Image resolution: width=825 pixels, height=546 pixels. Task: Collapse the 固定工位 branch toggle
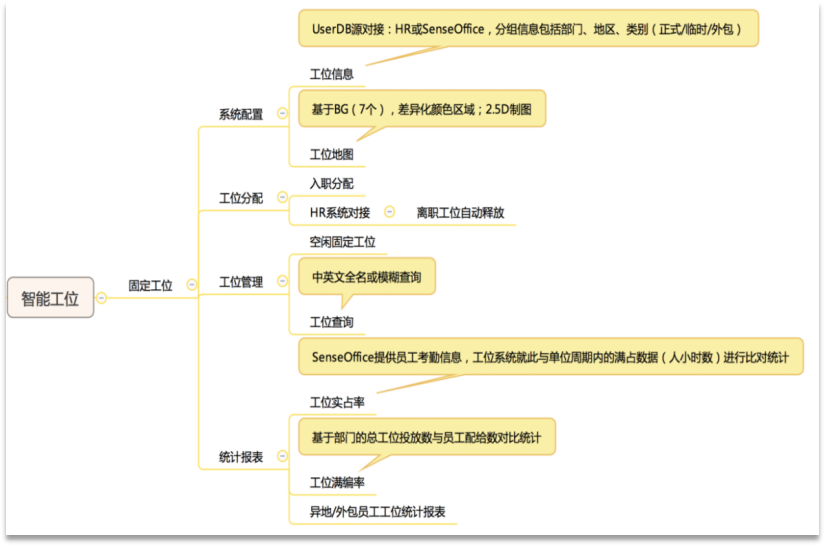(x=192, y=285)
